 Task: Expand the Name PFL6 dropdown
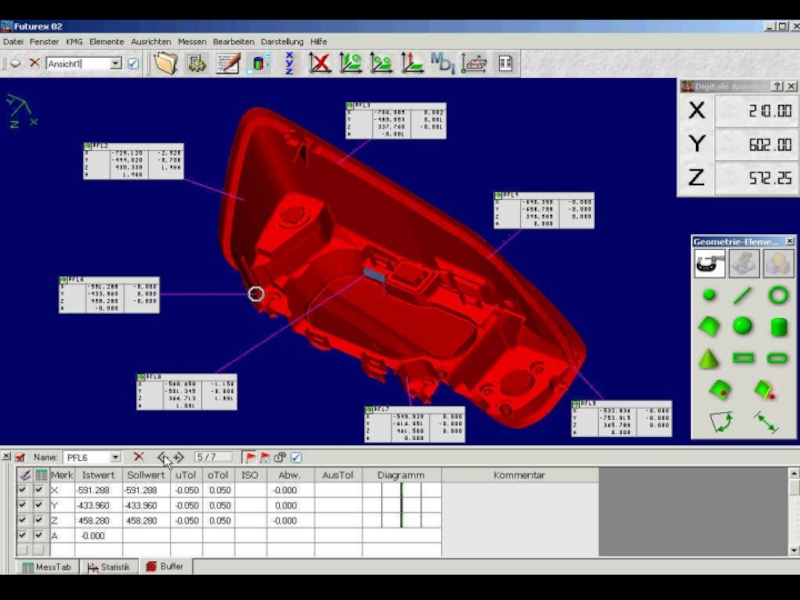(115, 457)
